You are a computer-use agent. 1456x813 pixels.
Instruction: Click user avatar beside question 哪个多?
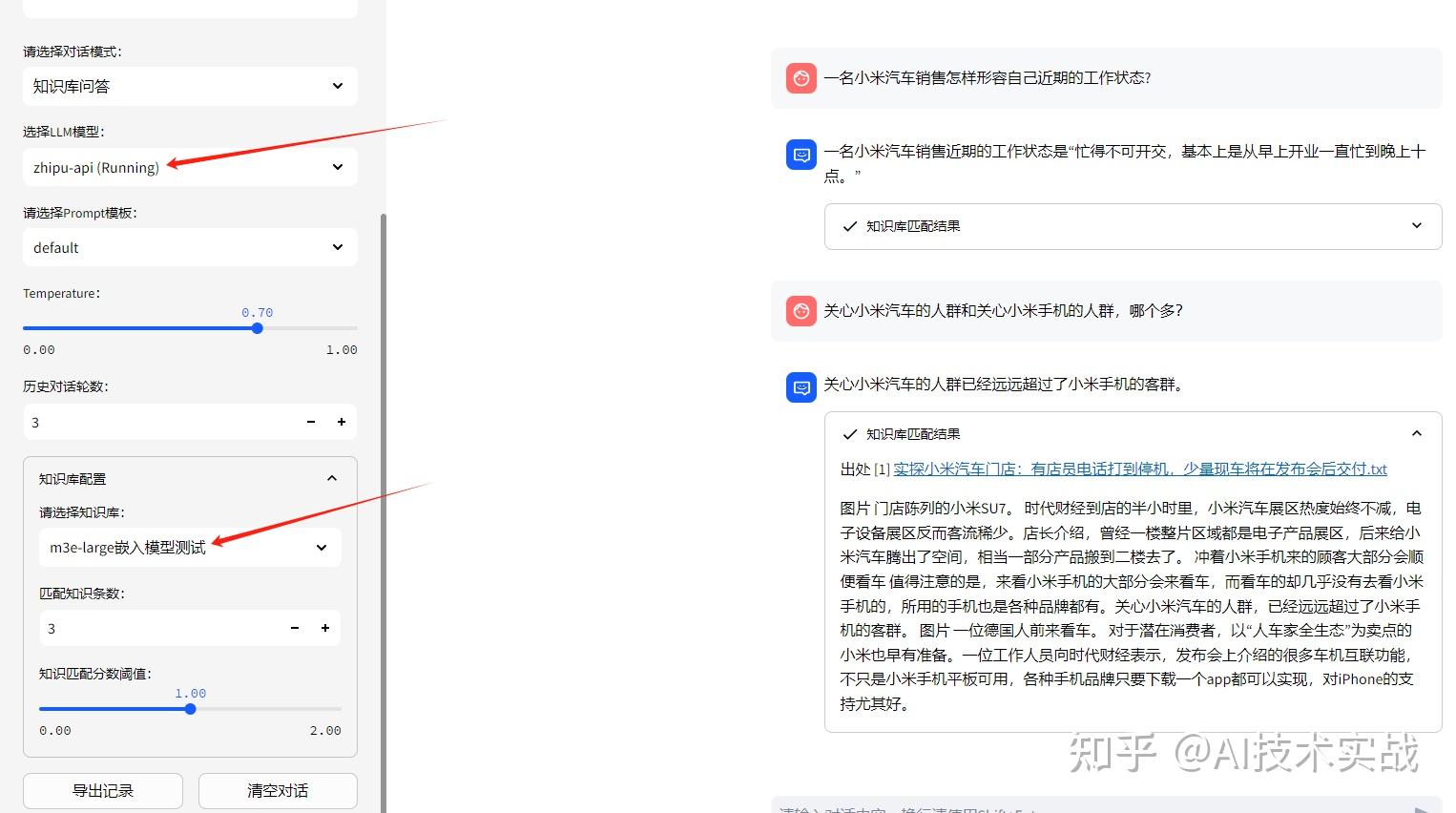point(801,311)
